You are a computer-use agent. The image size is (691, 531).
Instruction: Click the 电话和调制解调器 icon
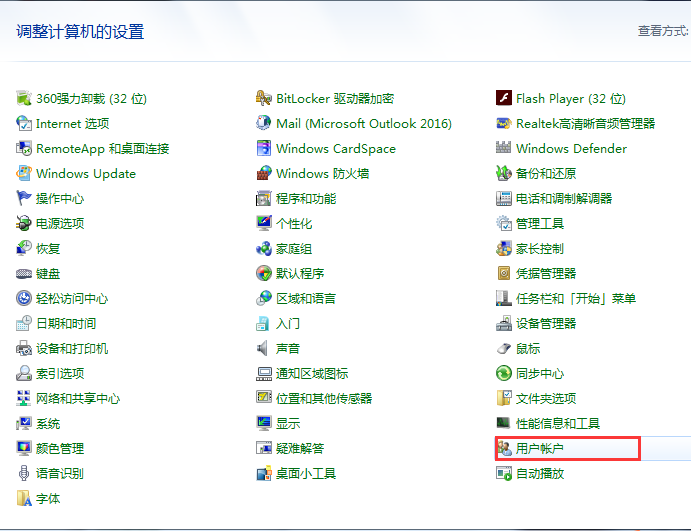504,198
